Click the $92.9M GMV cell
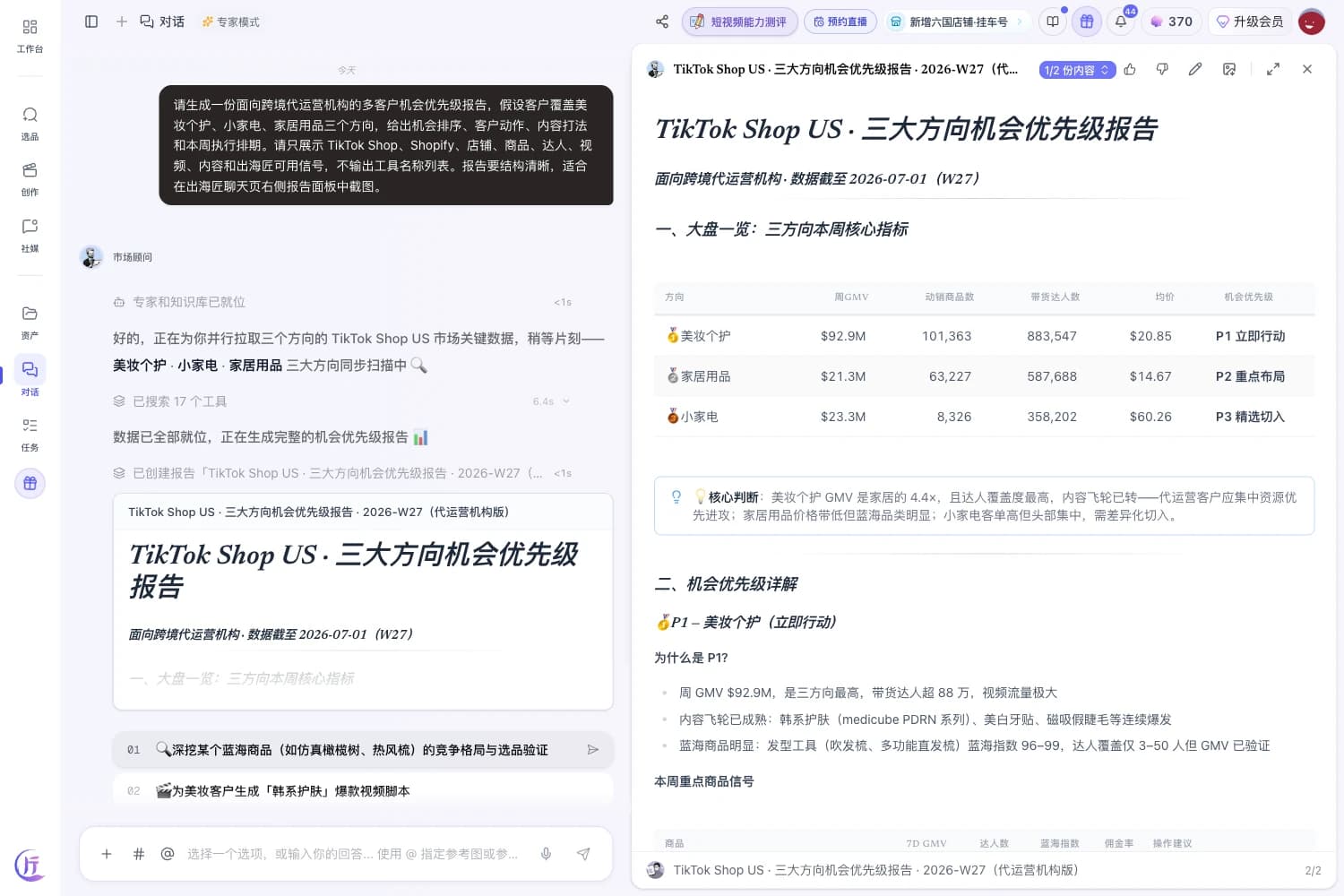Screen dimensions: 1344x896 [843, 336]
